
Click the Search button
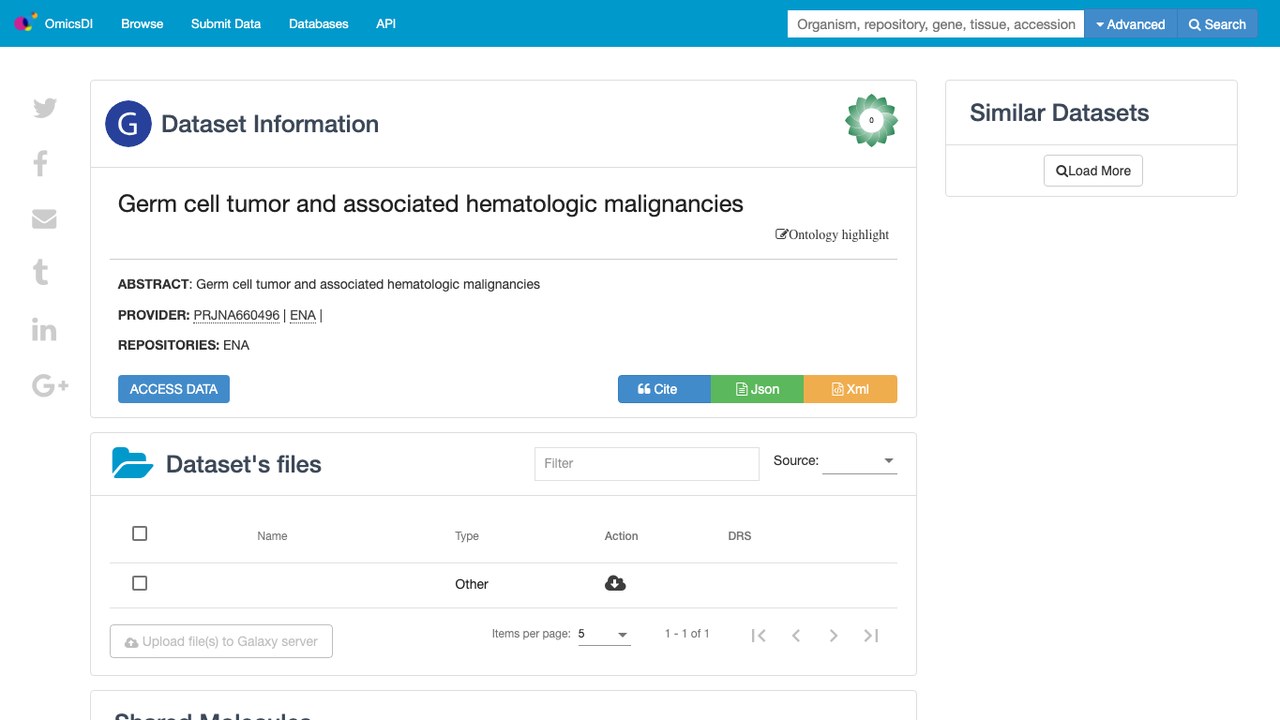[x=1217, y=24]
